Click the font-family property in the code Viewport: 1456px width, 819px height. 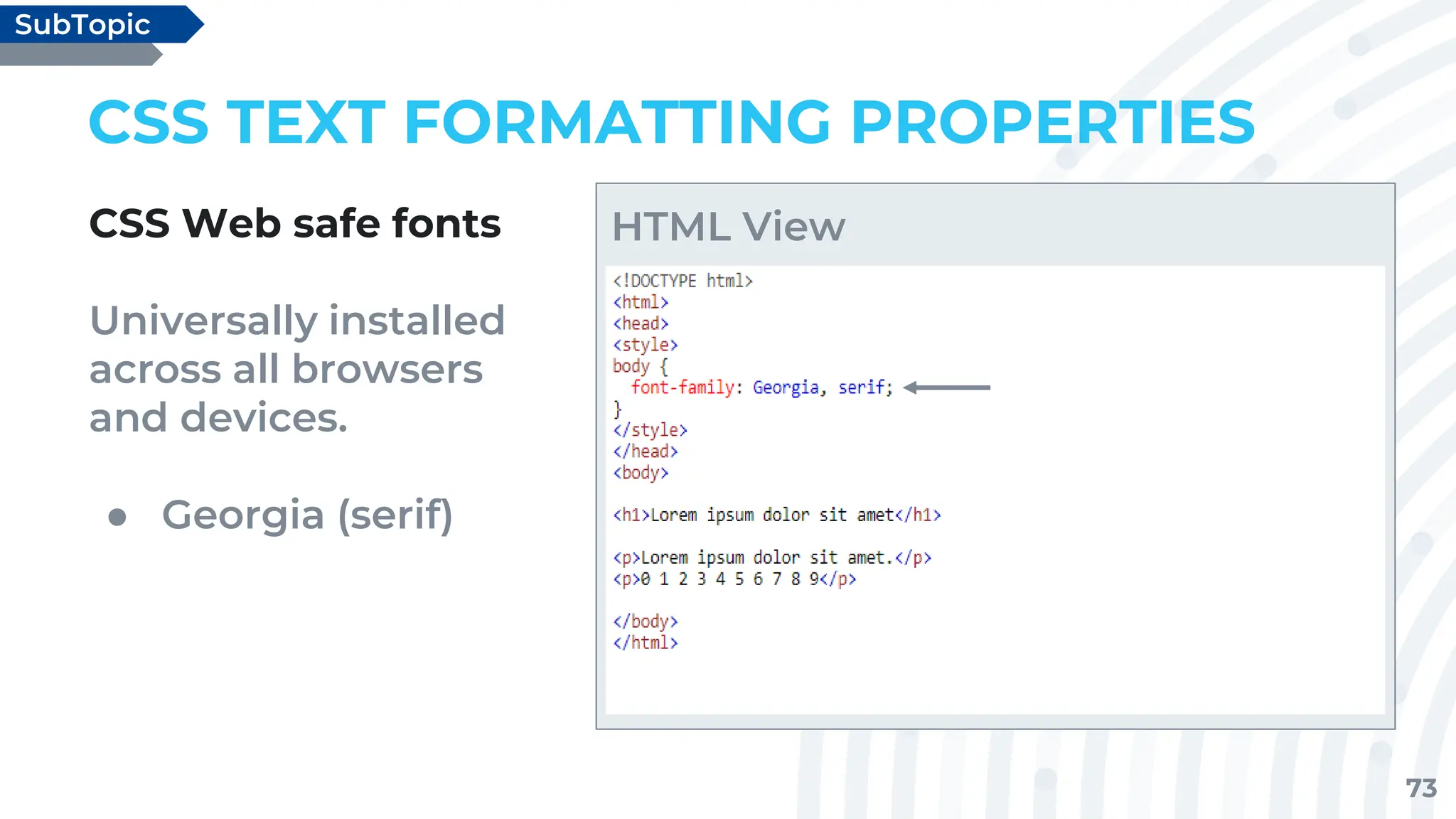[682, 387]
